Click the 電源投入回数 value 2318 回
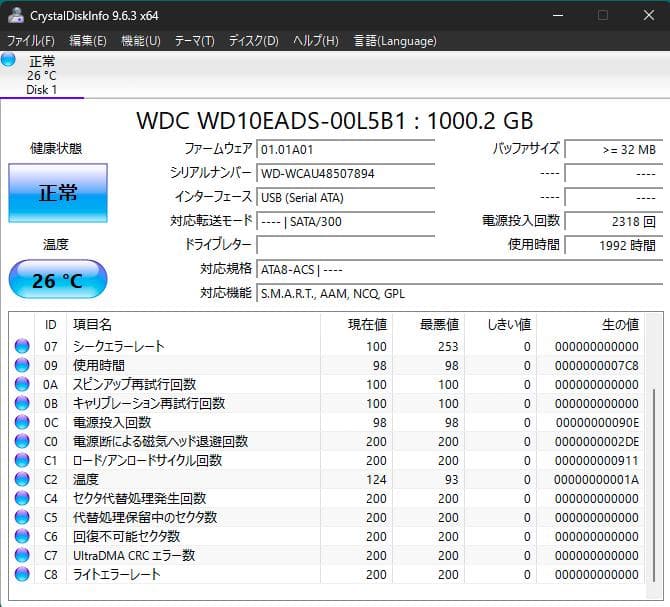Image resolution: width=670 pixels, height=607 pixels. pos(614,221)
